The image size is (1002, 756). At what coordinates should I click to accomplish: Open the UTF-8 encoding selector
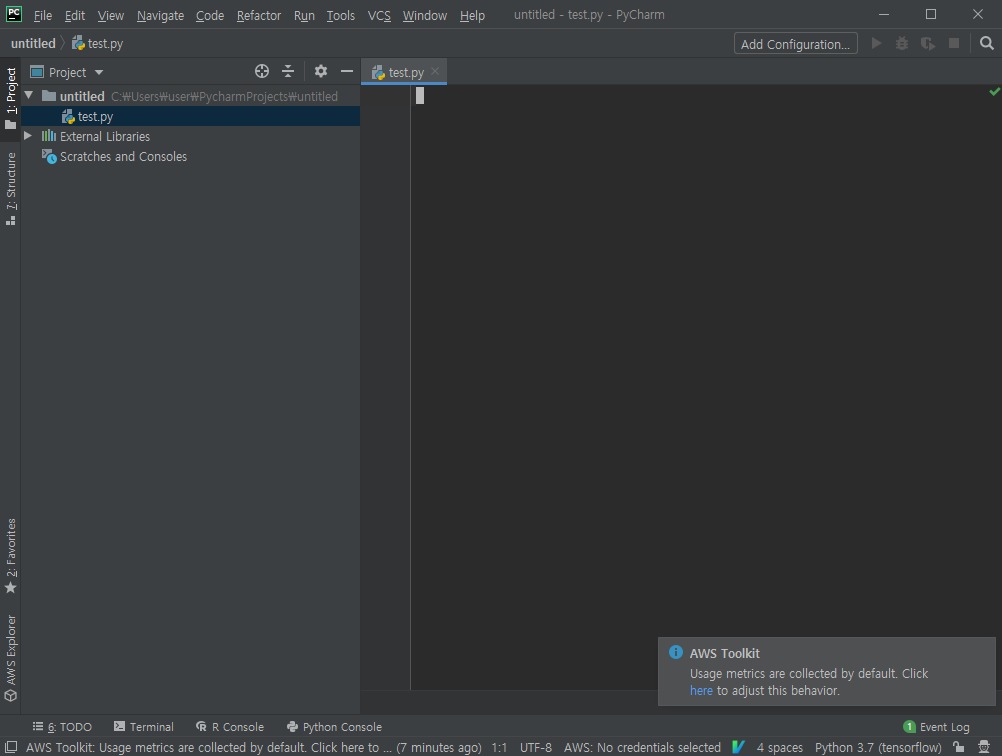pos(536,748)
